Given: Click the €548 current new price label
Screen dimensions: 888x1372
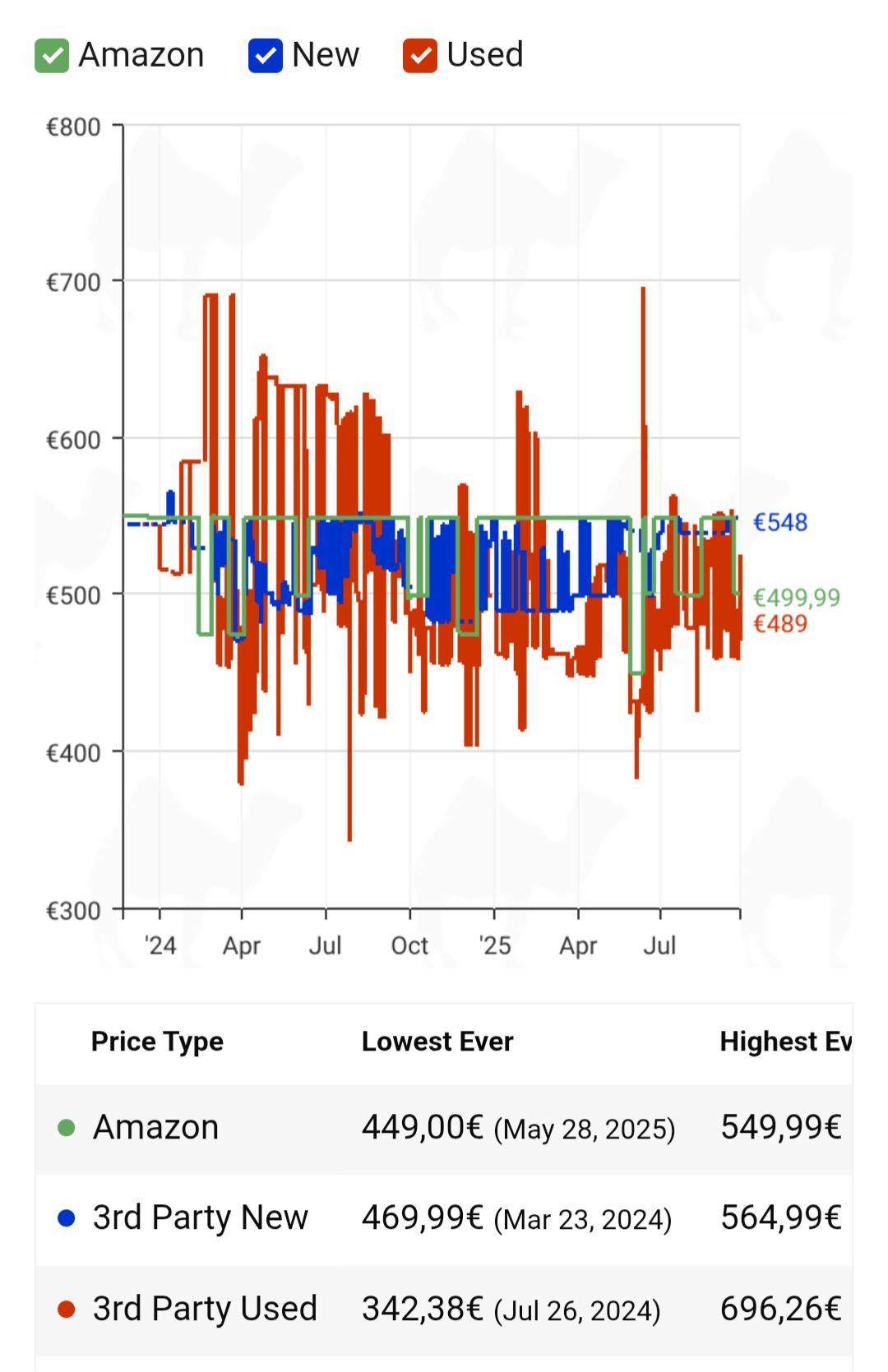Looking at the screenshot, I should click(x=779, y=522).
